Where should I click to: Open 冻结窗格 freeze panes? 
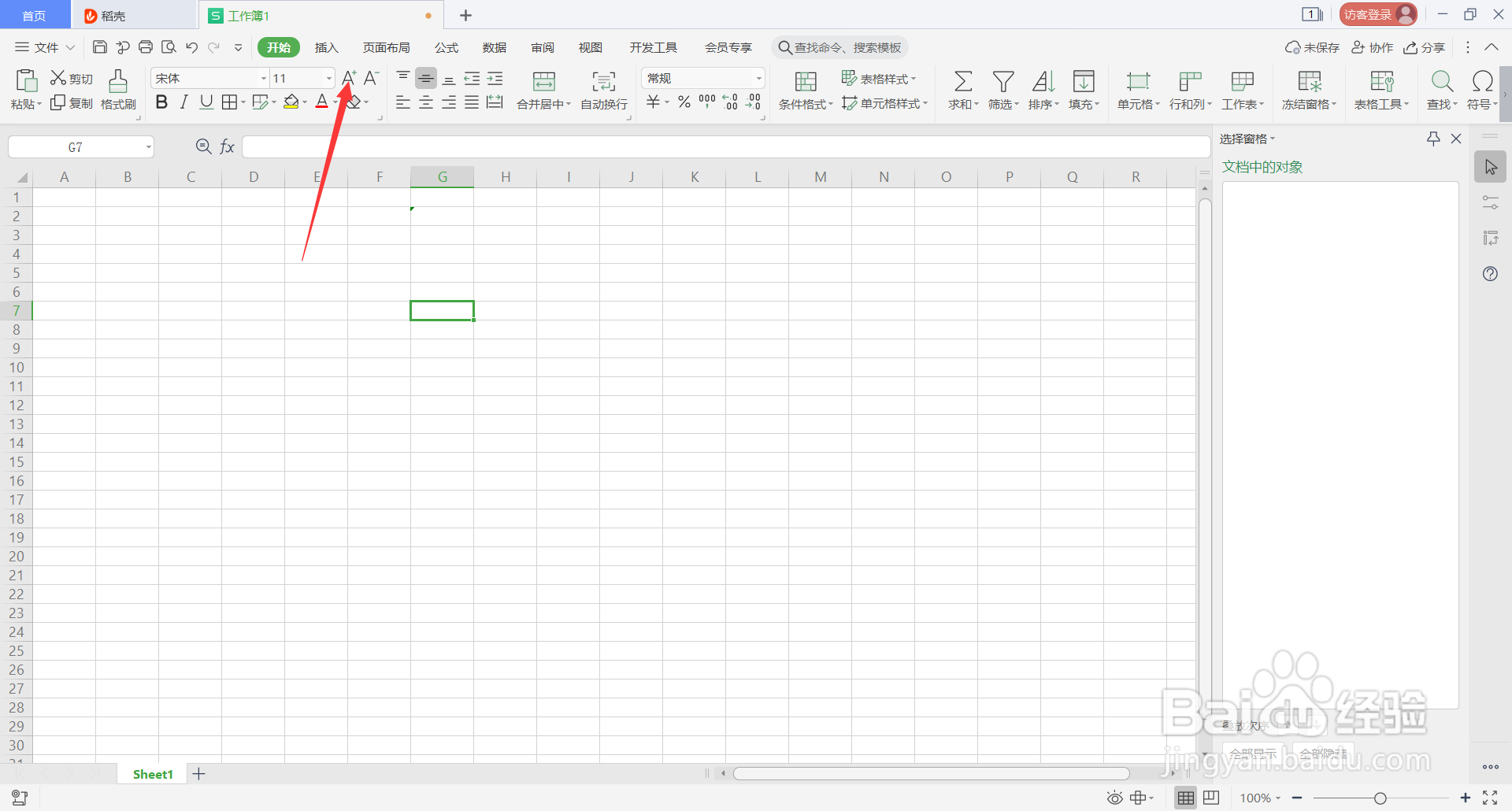1310,90
